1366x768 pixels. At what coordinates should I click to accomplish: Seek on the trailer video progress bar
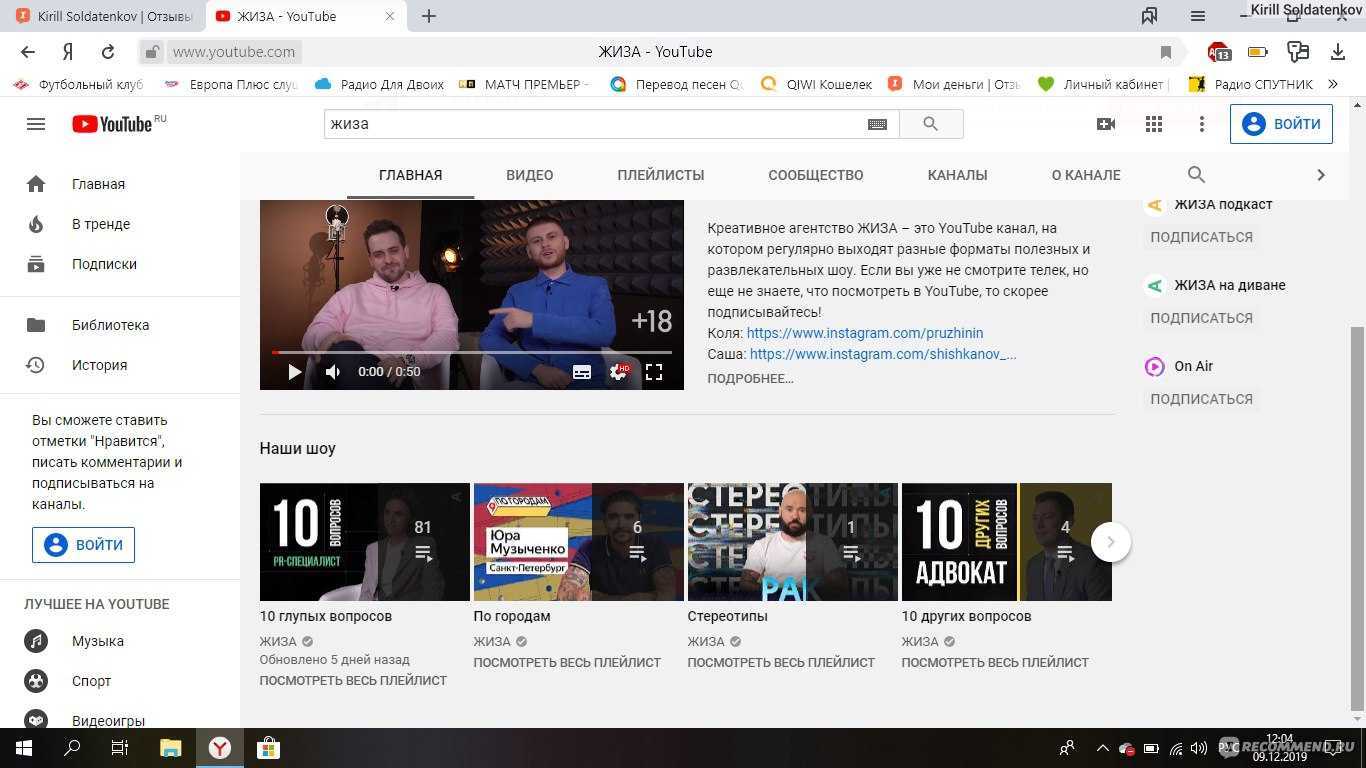(x=472, y=352)
